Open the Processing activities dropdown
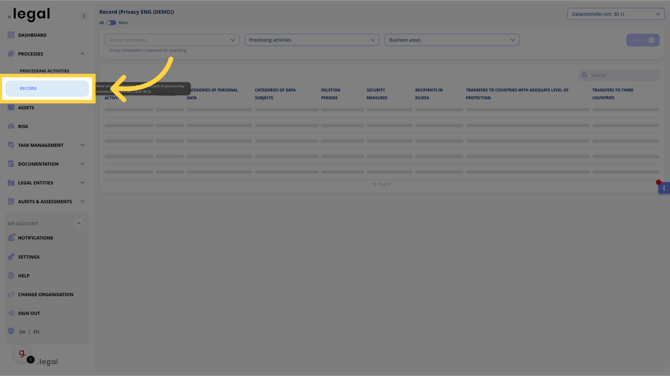 click(x=312, y=40)
